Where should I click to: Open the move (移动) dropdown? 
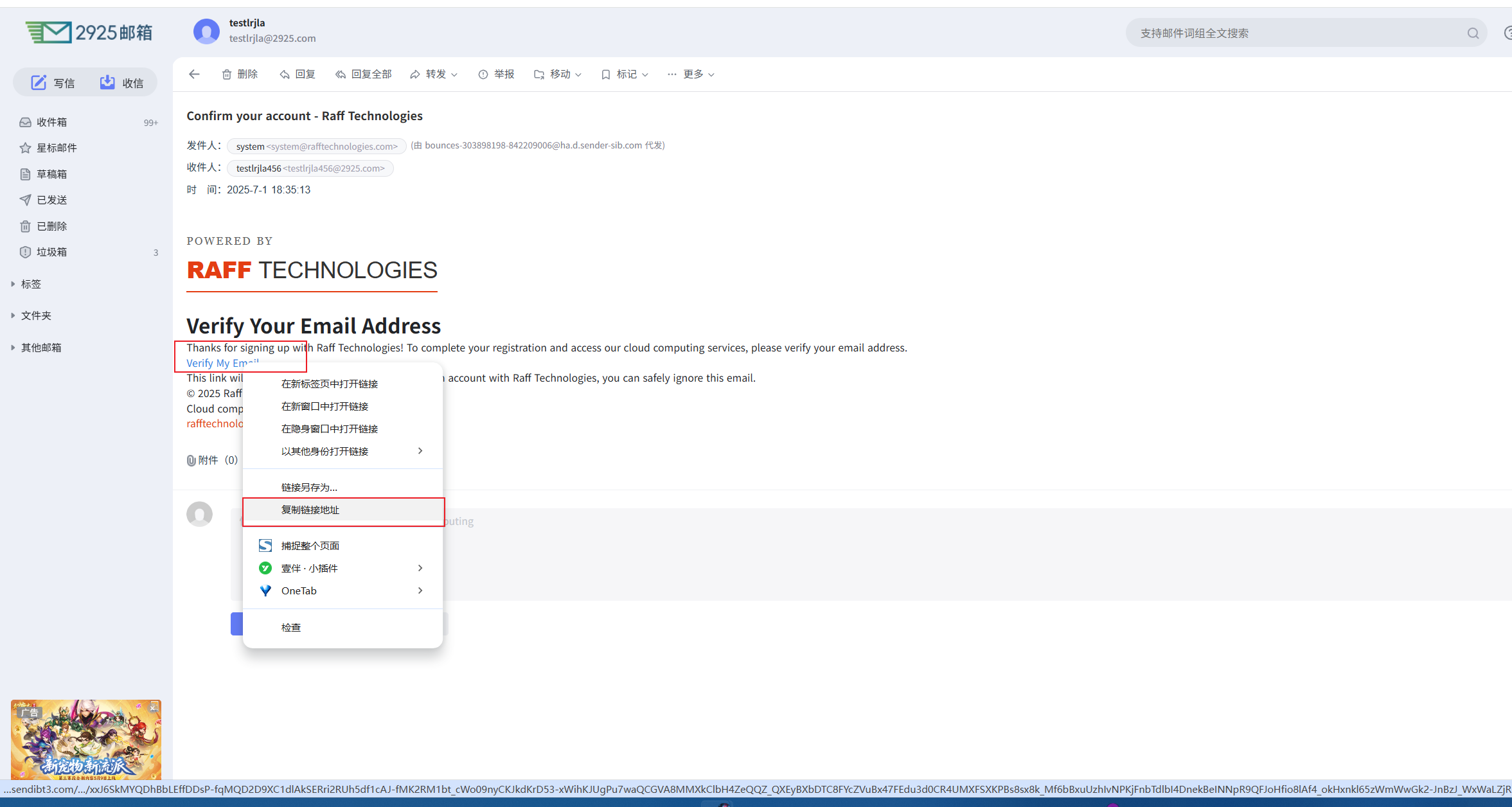558,75
